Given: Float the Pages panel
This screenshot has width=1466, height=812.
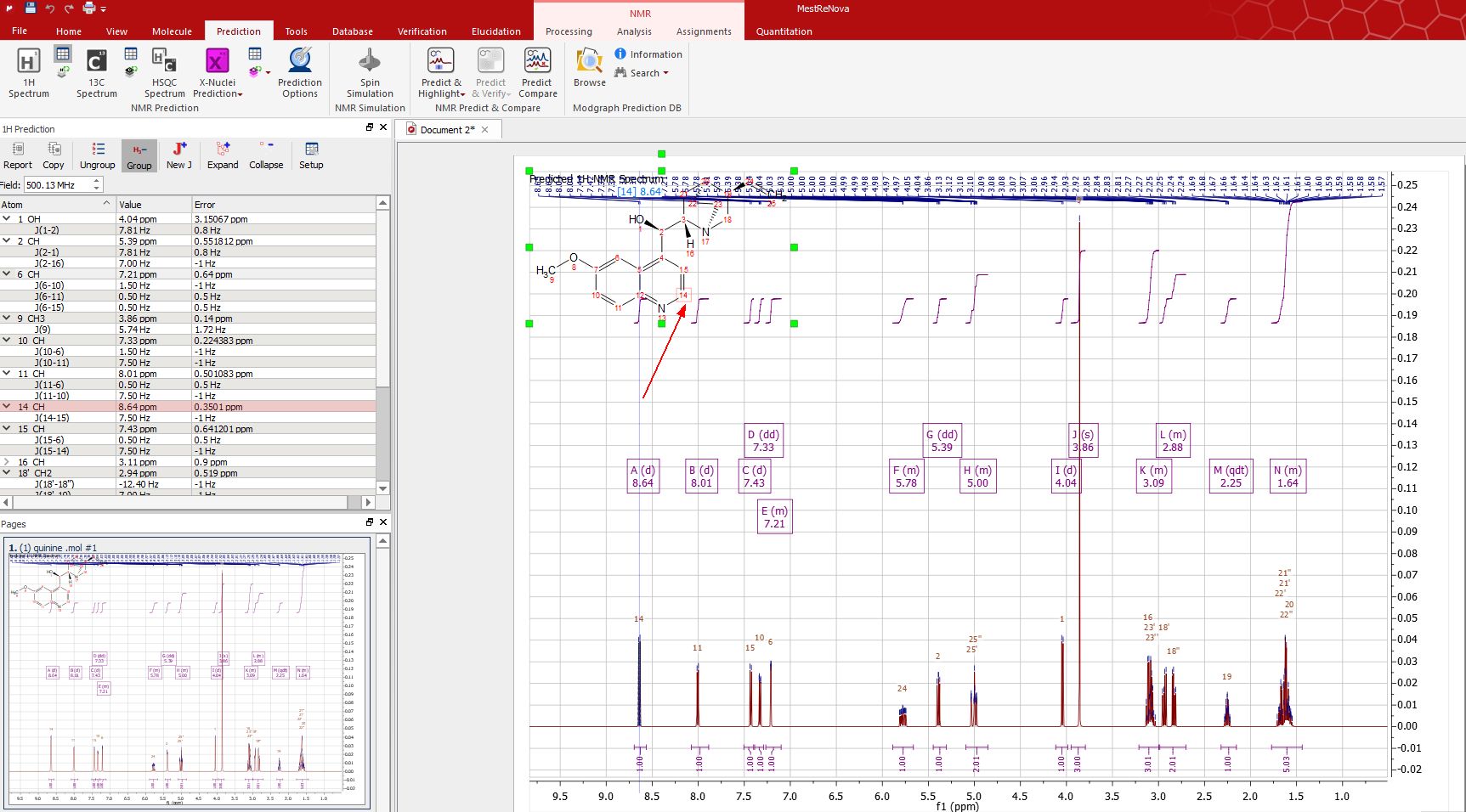Looking at the screenshot, I should (370, 522).
